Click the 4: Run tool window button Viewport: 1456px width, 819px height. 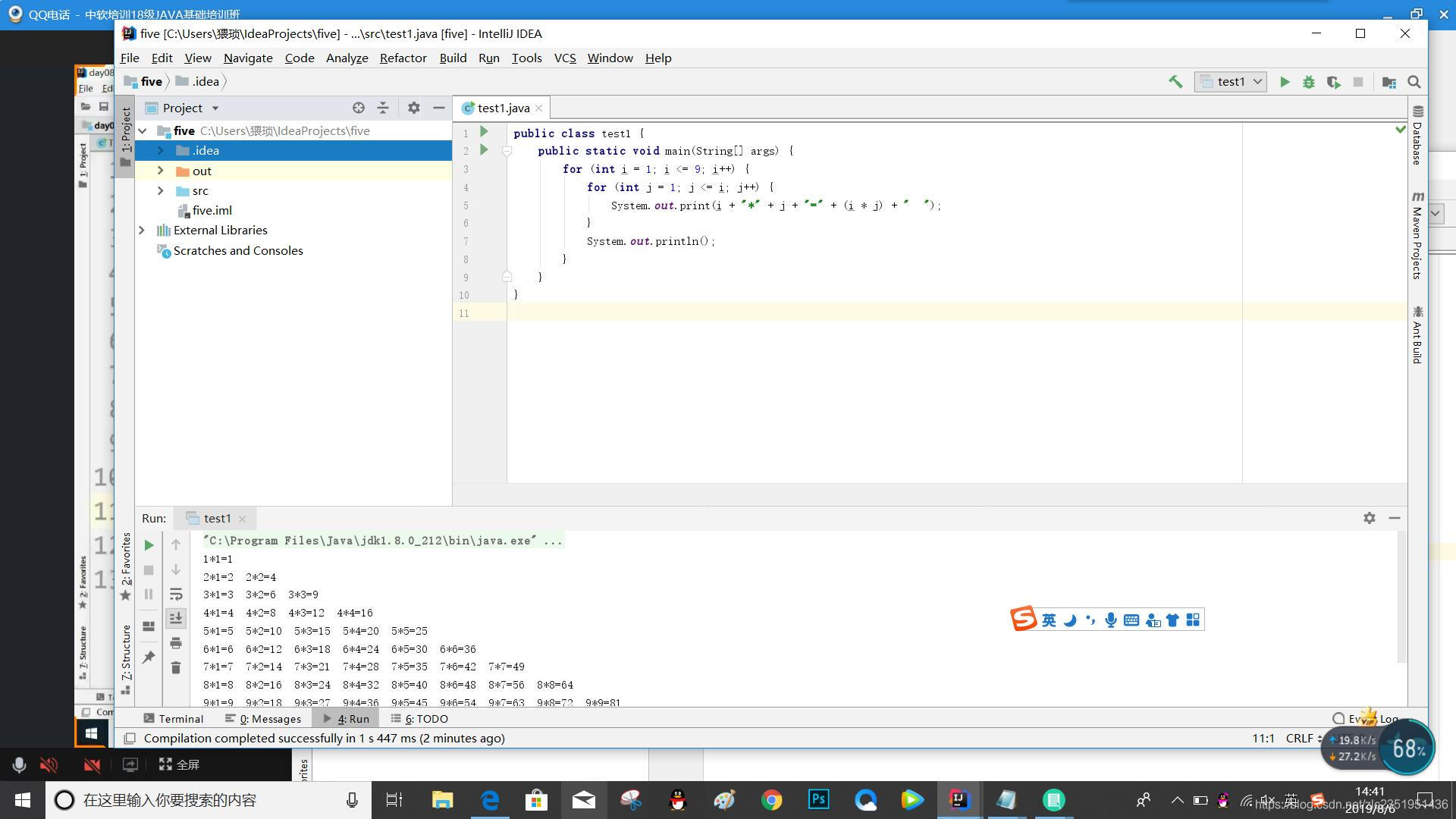point(347,718)
